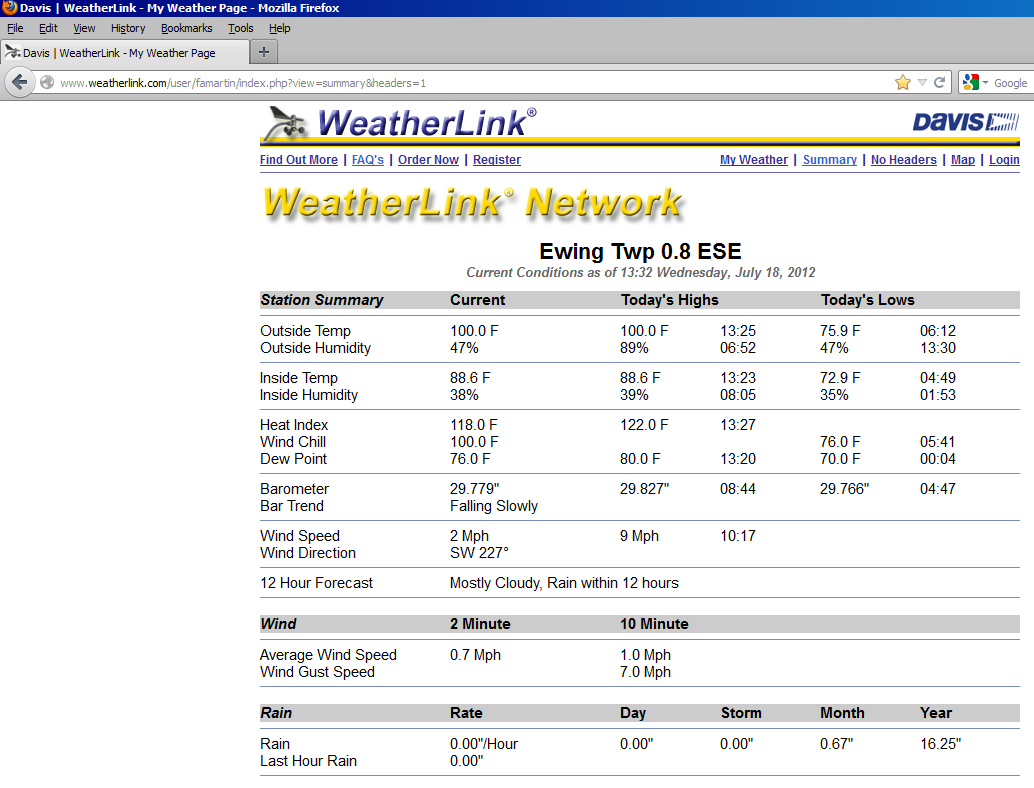Open the History menu
1034x788 pixels.
(x=128, y=29)
